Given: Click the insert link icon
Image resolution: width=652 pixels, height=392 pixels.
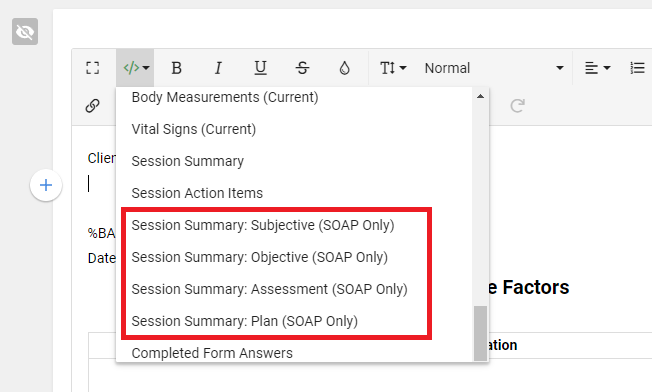Looking at the screenshot, I should tap(92, 106).
